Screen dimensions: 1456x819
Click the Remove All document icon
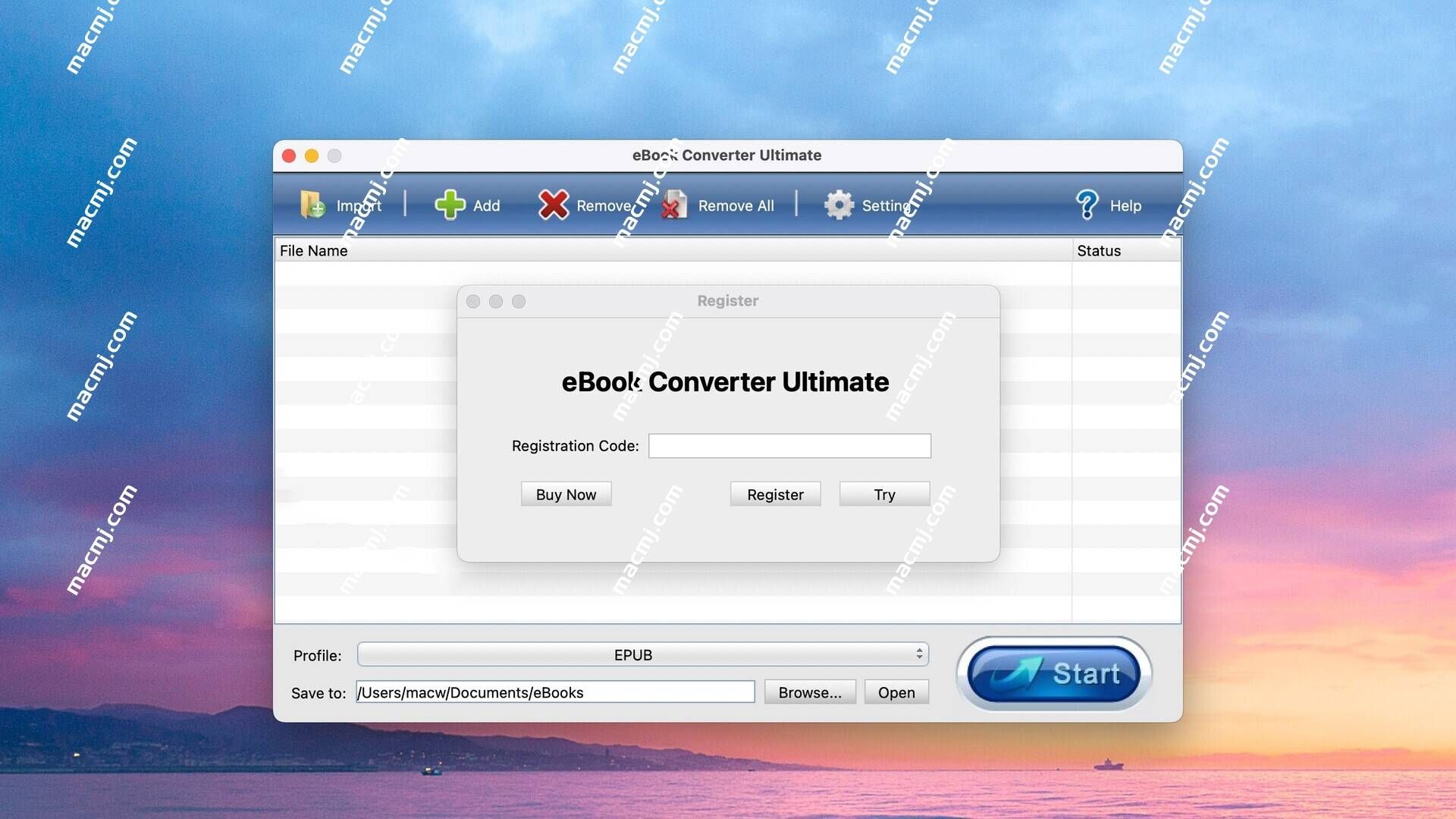click(674, 205)
